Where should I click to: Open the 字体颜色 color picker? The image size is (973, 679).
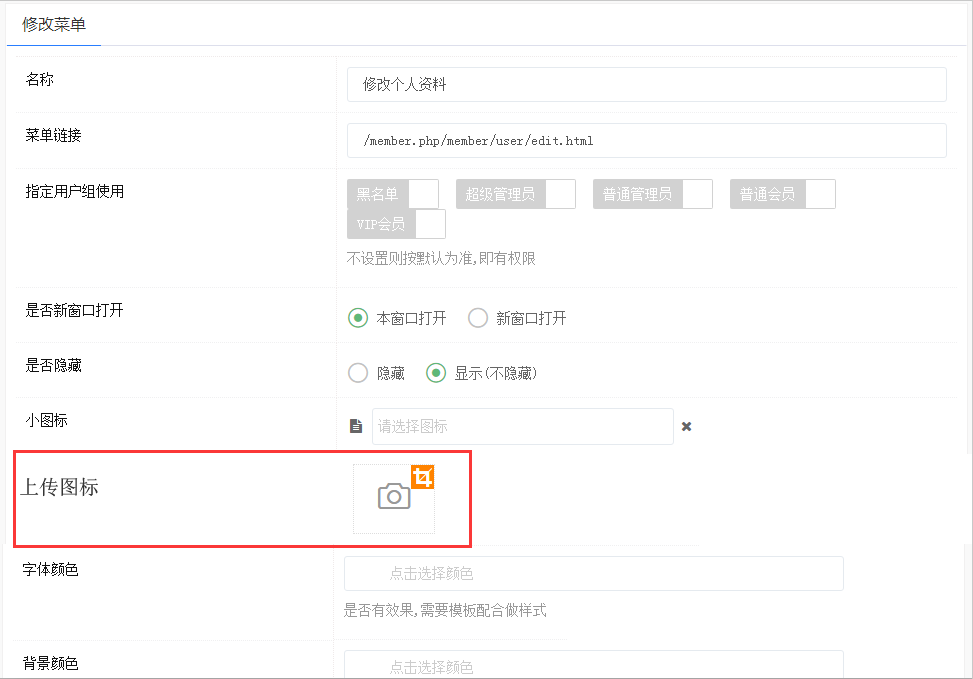(593, 573)
